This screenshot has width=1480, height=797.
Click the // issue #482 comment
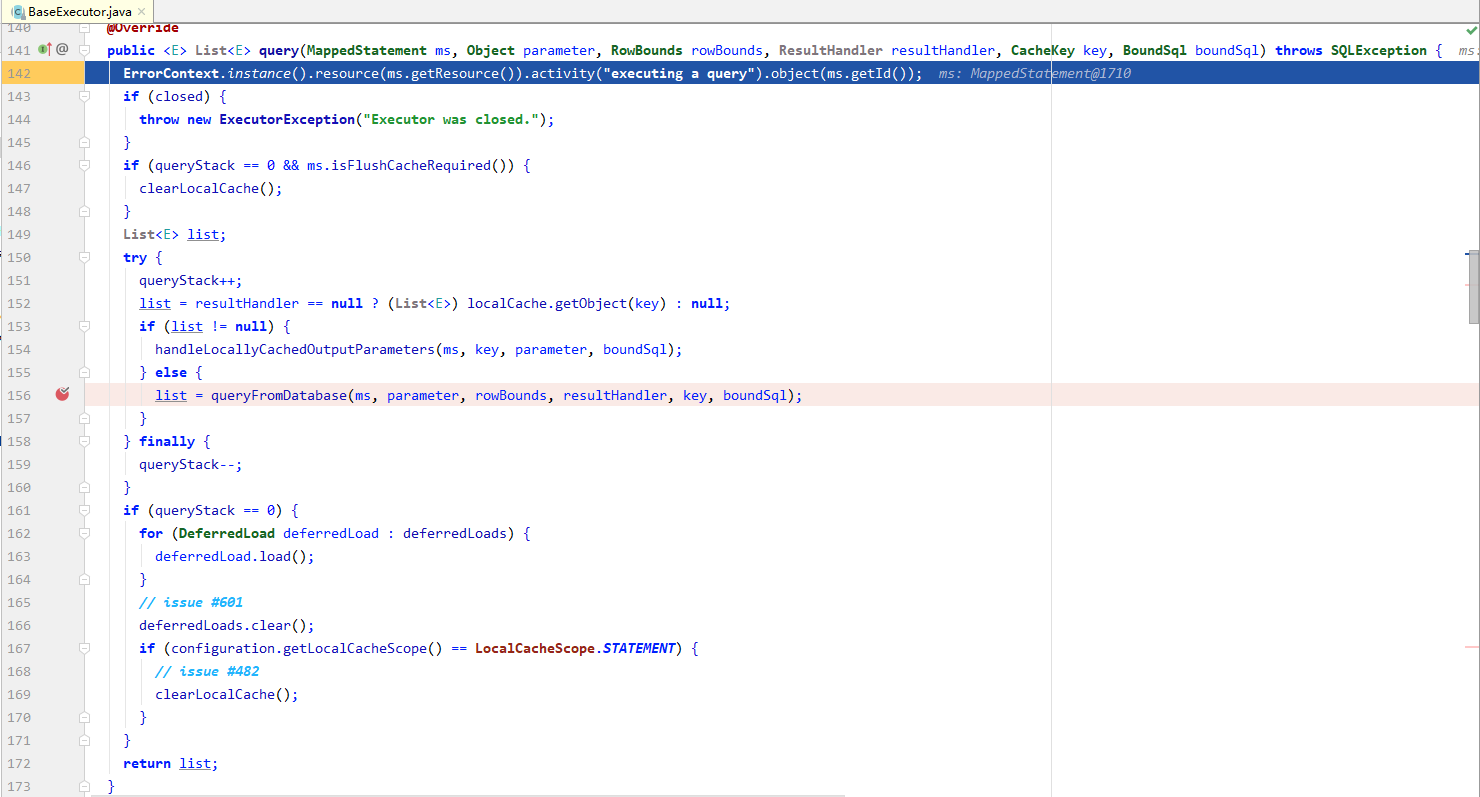(207, 671)
